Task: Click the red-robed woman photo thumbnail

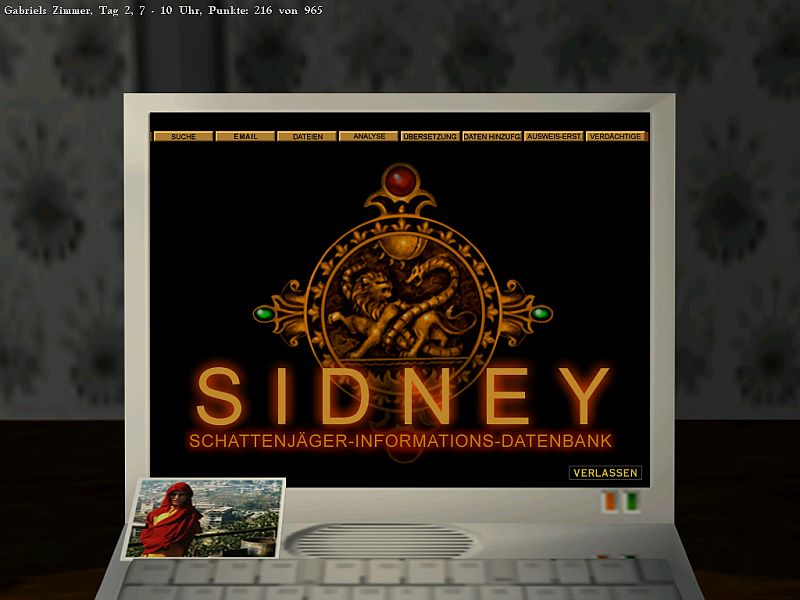Action: [x=204, y=518]
